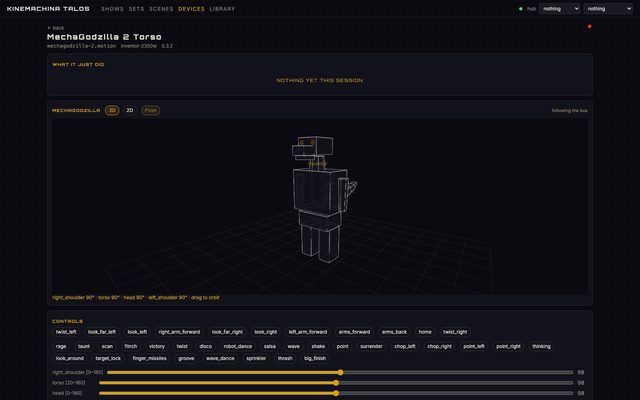Click the KINEMACHINA TALOS logo
The width and height of the screenshot is (640, 400).
click(x=48, y=9)
